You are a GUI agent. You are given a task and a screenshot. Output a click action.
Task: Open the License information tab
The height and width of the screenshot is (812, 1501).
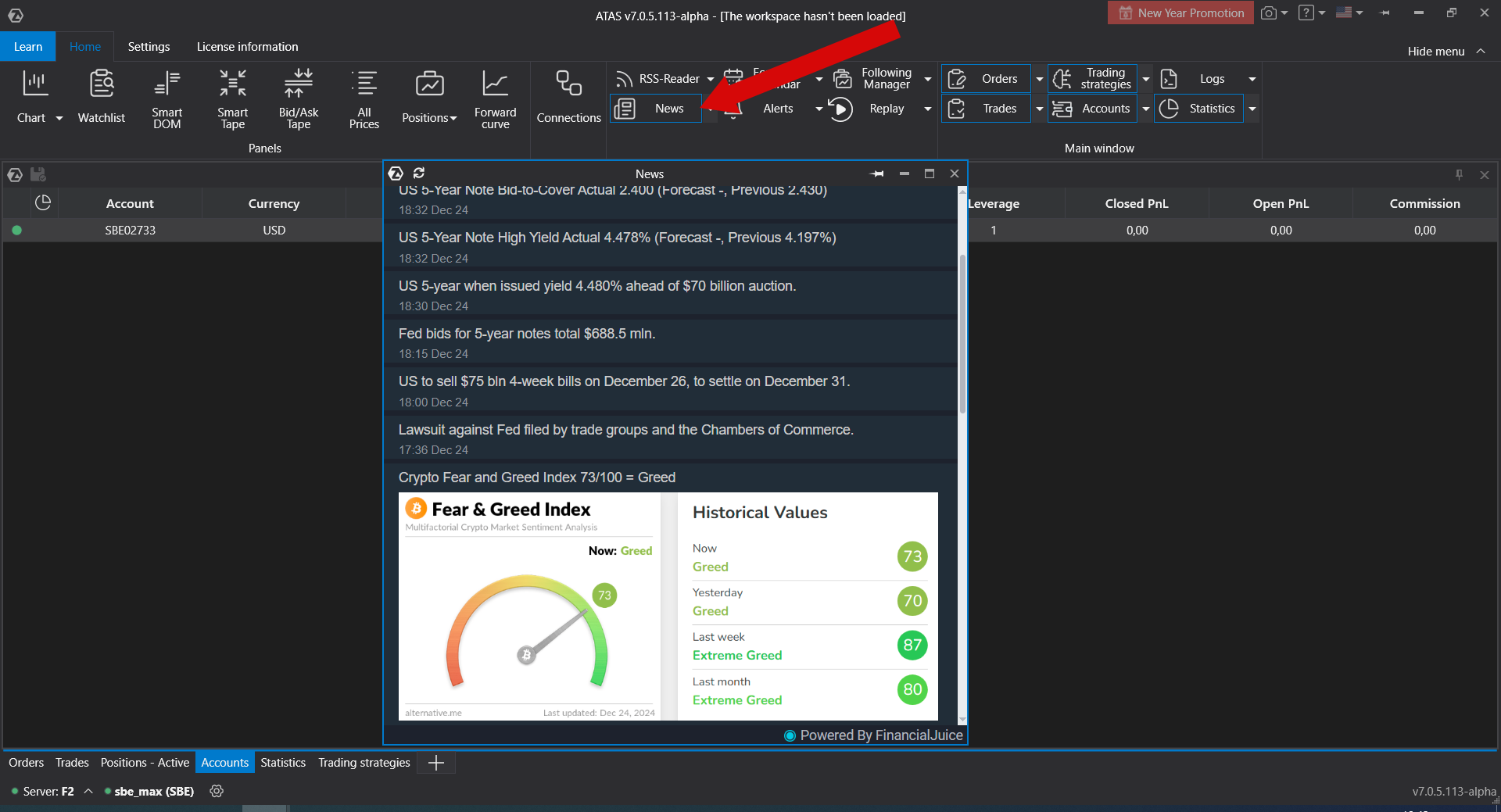[247, 46]
